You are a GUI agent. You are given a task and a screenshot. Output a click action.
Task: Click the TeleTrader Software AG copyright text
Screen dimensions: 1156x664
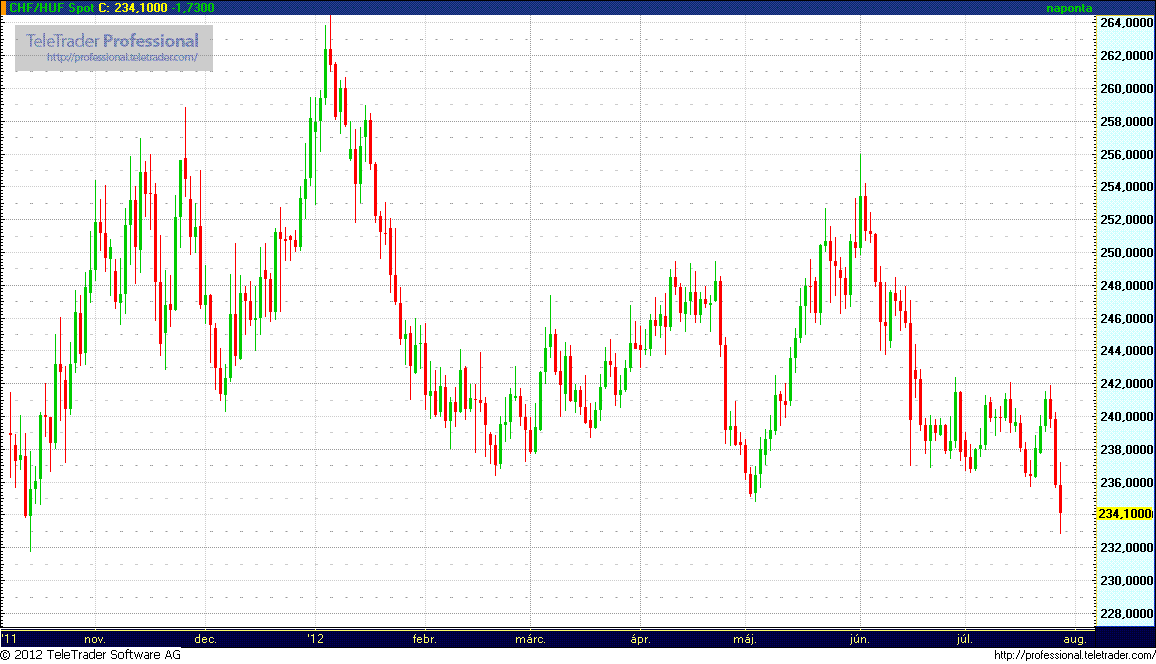tap(90, 655)
